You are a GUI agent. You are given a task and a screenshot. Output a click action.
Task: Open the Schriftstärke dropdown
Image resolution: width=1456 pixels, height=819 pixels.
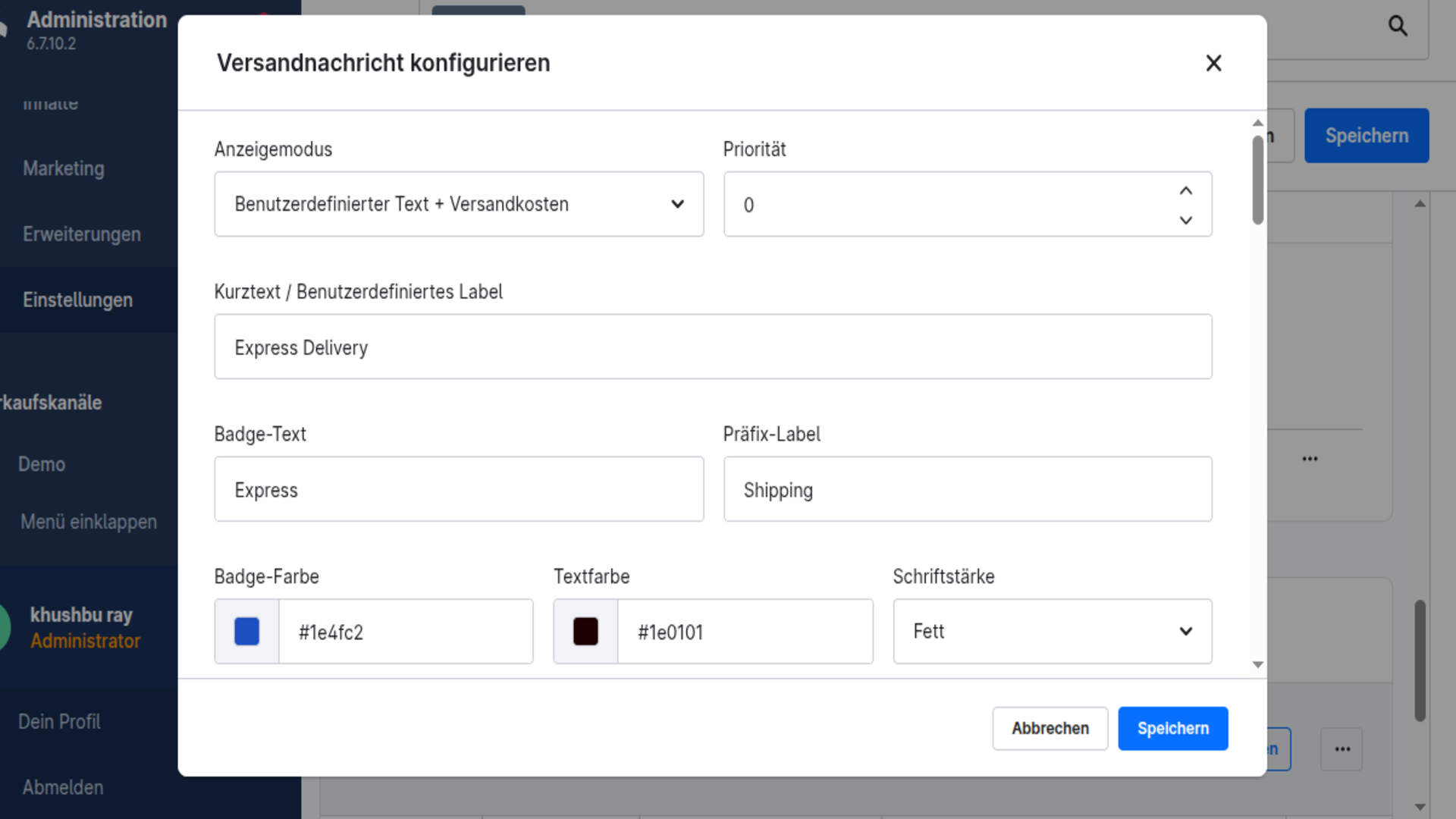(x=1053, y=631)
